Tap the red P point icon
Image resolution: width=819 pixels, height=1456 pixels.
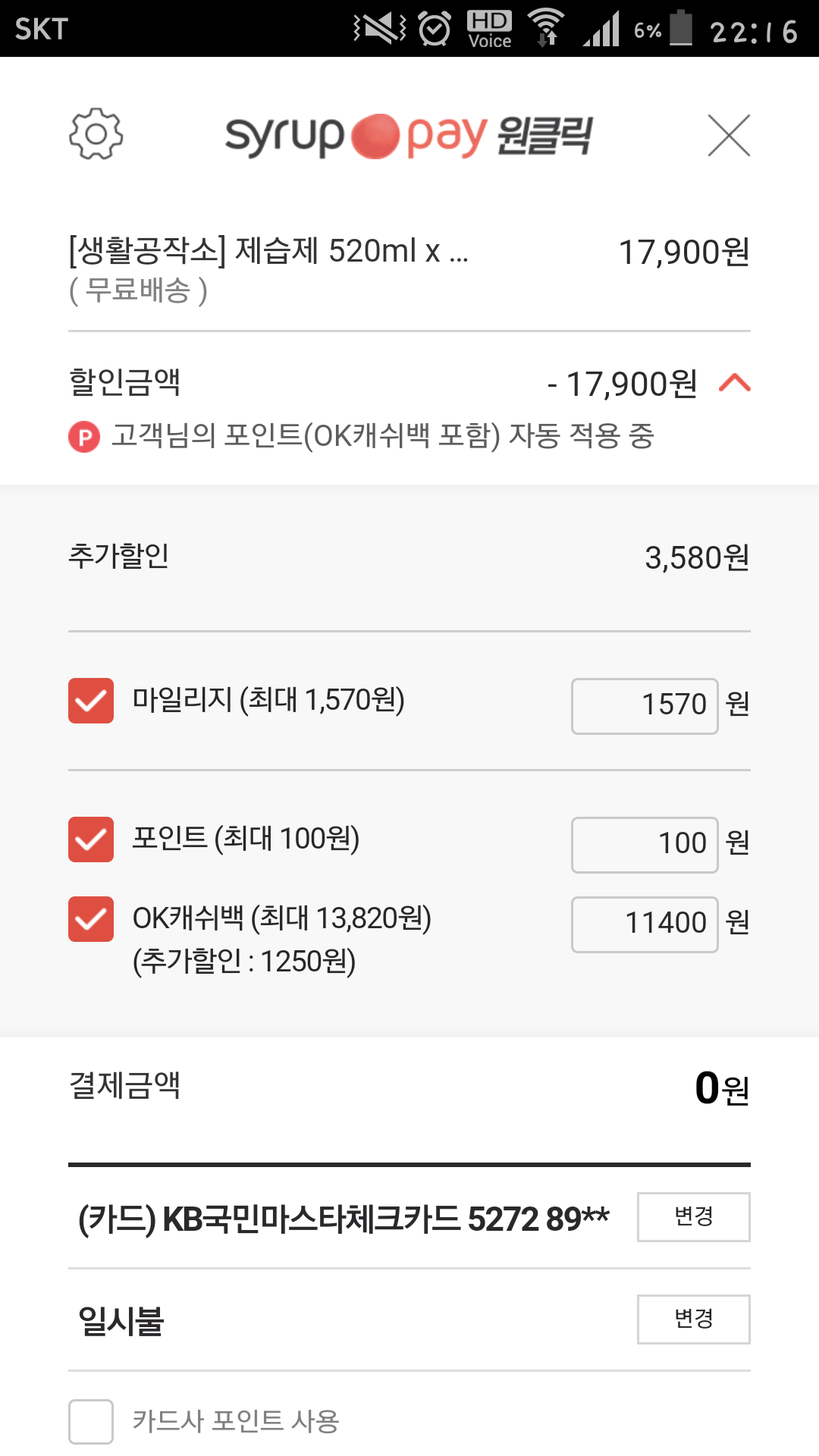(84, 437)
